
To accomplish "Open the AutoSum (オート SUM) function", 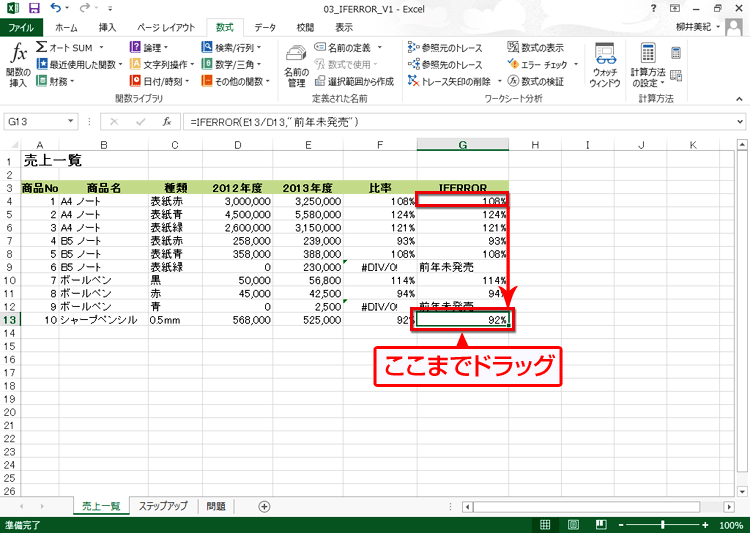I will tap(69, 47).
